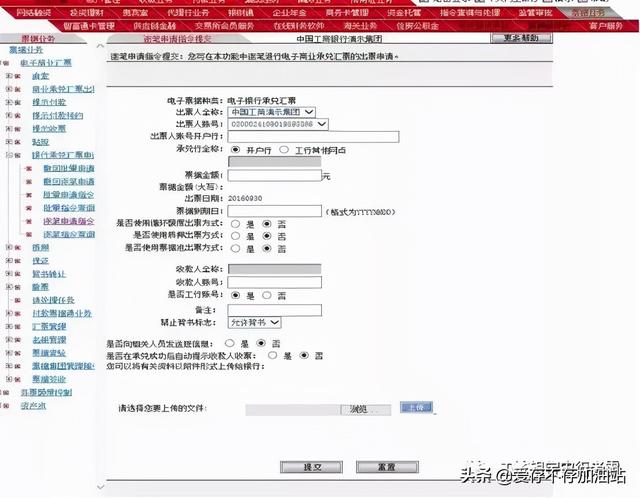Click the 重置 reset button
Image resolution: width=640 pixels, height=498 pixels.
tap(387, 467)
